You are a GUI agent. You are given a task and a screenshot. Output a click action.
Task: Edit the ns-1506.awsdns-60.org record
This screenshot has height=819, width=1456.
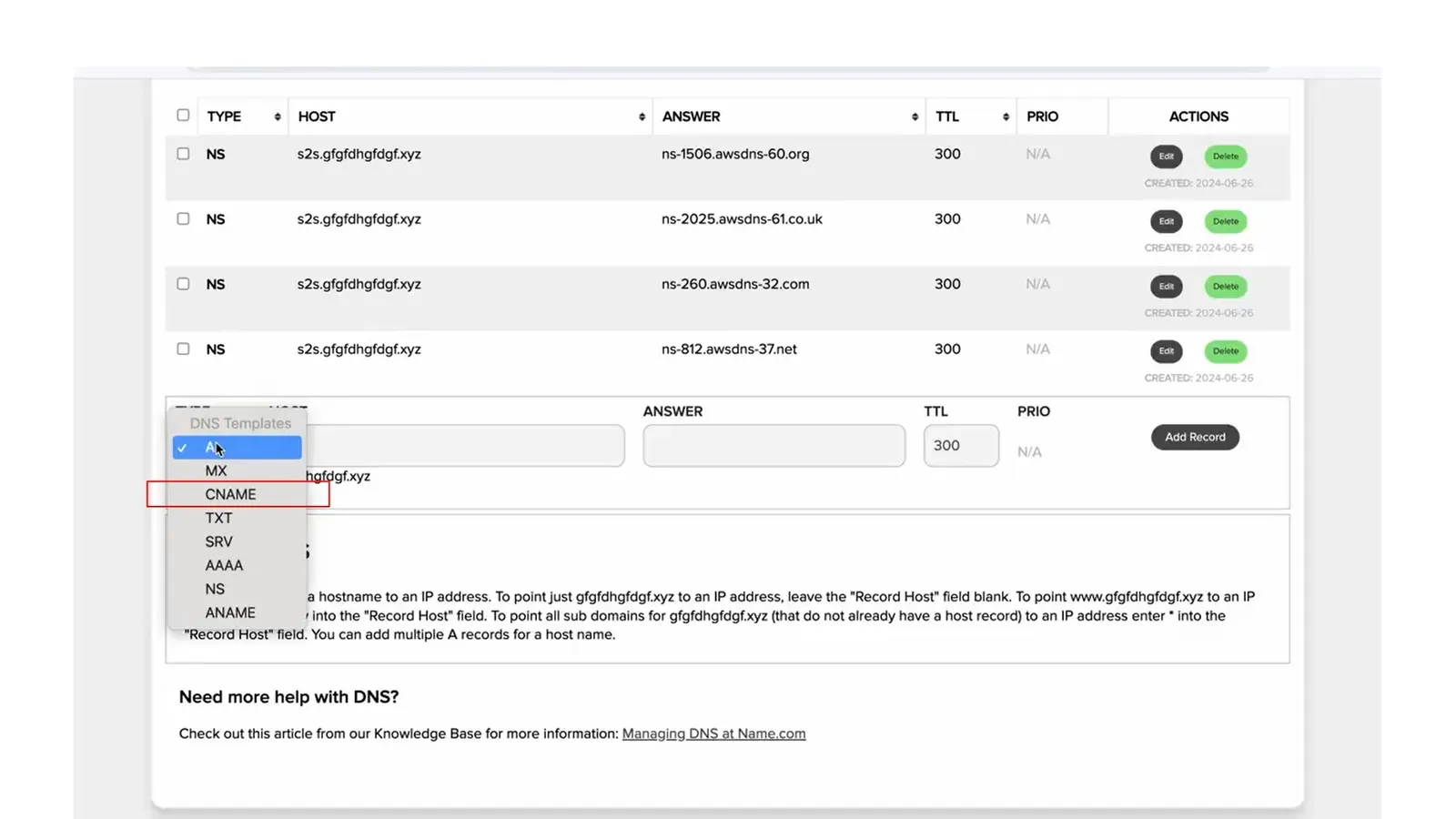[1166, 157]
